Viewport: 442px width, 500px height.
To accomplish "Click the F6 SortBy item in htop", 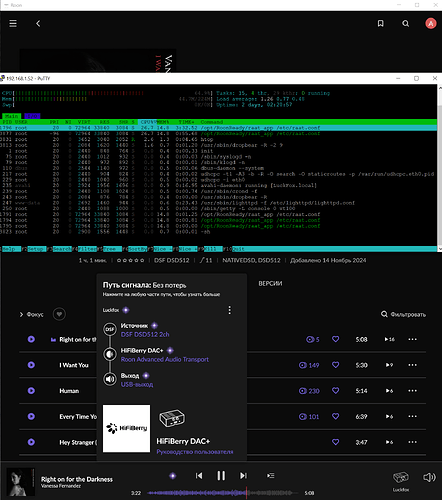I will [x=136, y=249].
